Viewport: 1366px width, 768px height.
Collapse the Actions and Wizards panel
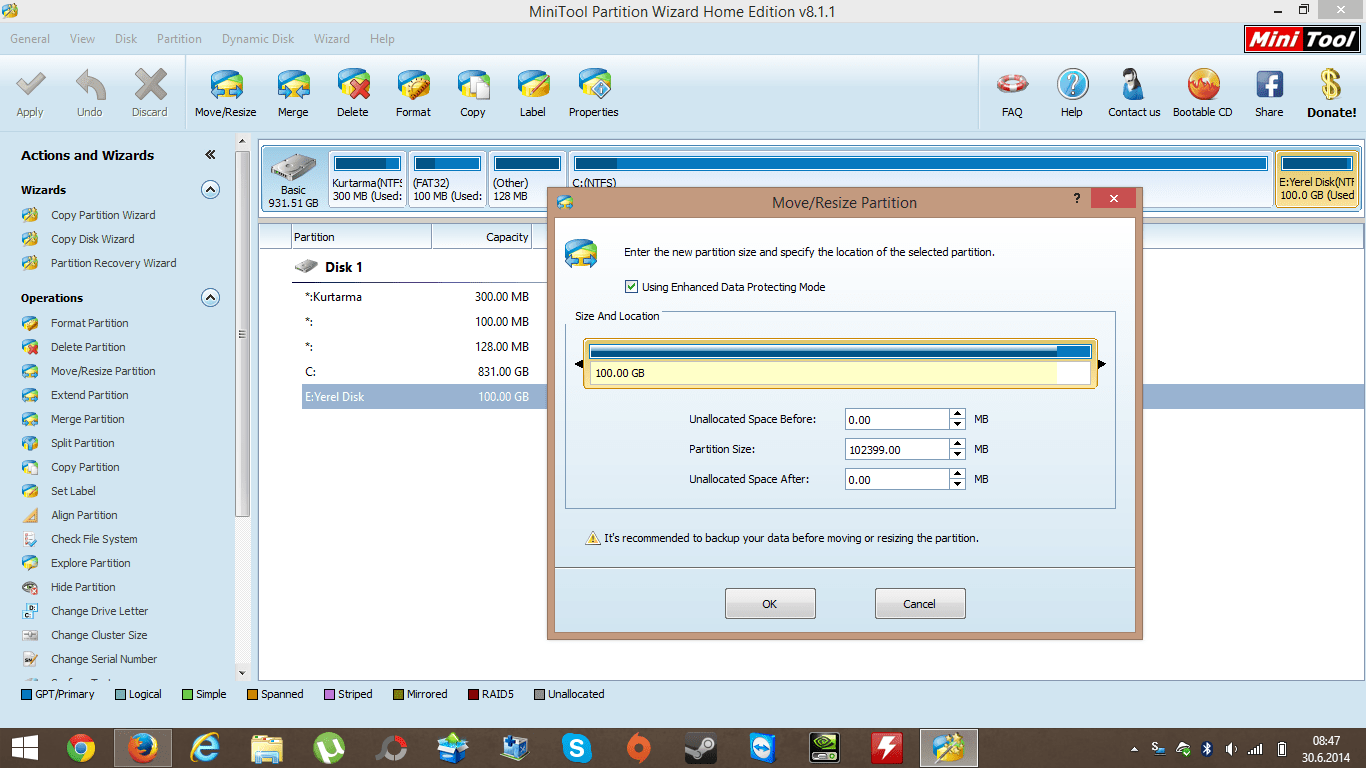pos(210,155)
